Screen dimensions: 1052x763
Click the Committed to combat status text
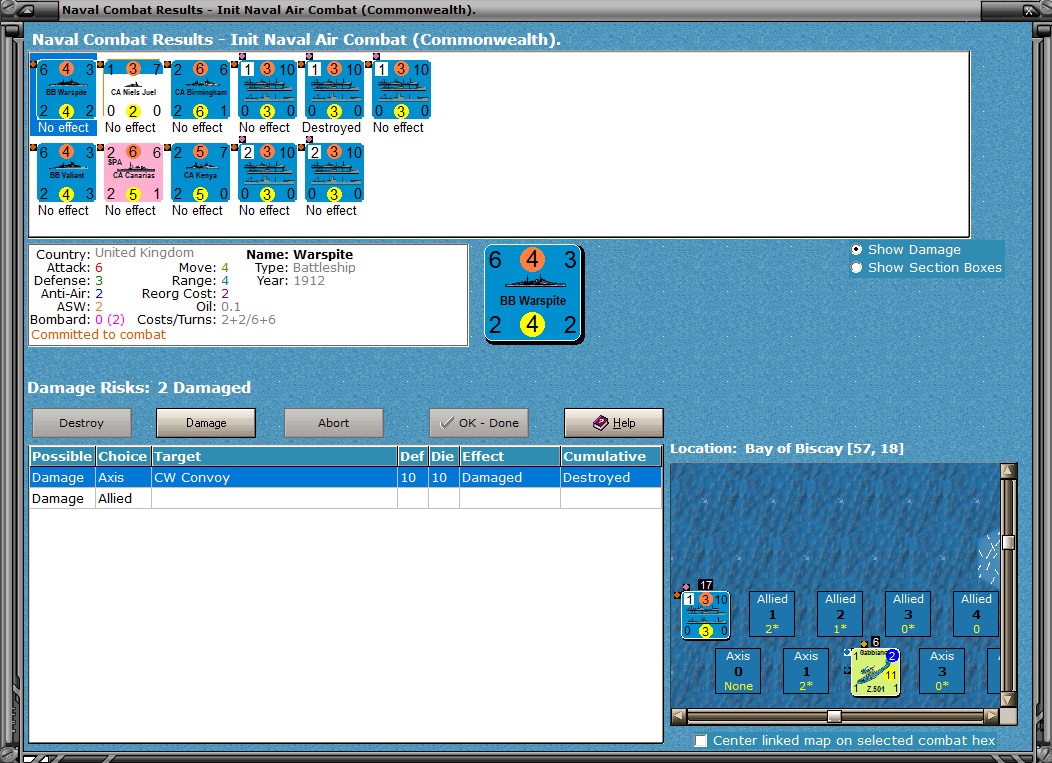click(99, 335)
